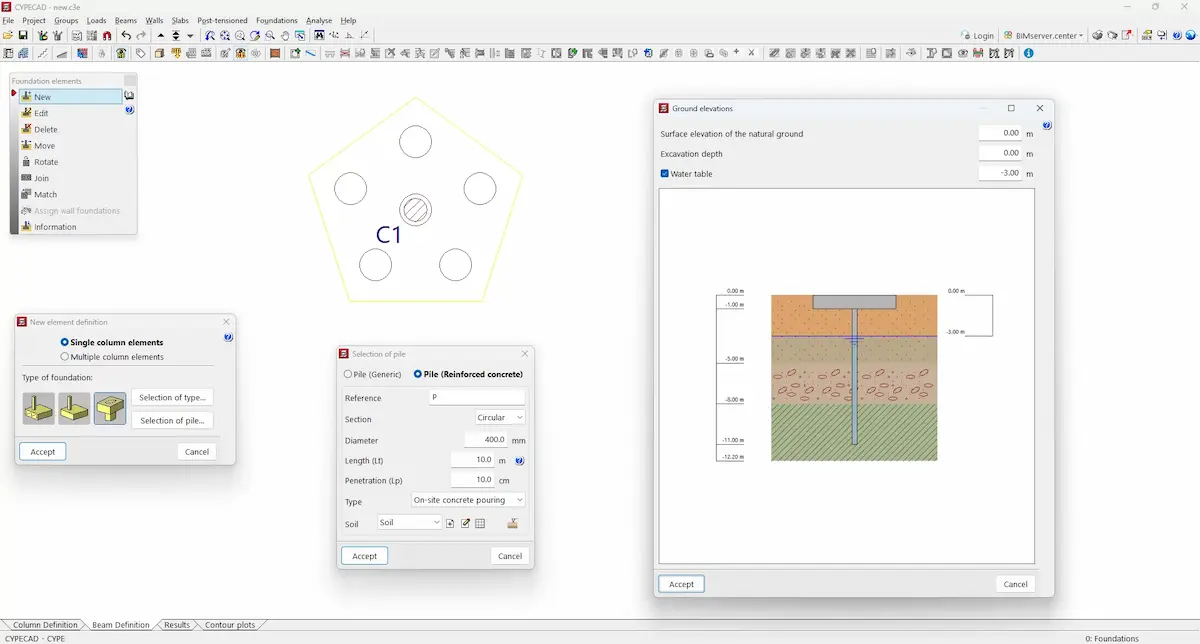Click the Go up a group arrow icon
Screen dimensions: 1200x644
point(161,35)
